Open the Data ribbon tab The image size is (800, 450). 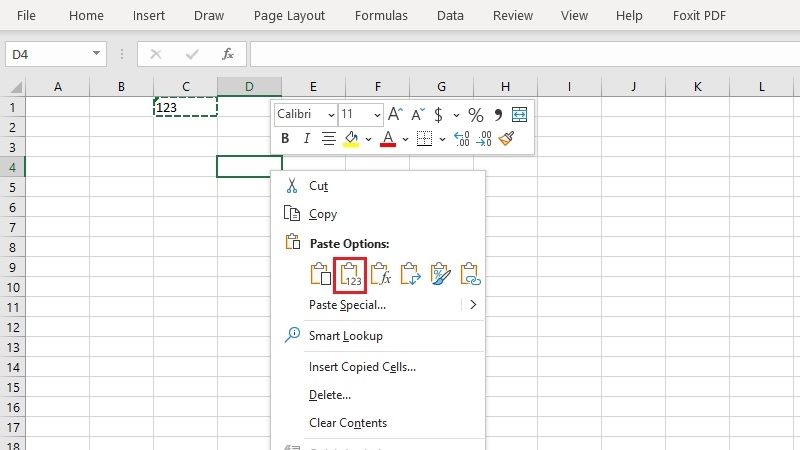point(450,15)
